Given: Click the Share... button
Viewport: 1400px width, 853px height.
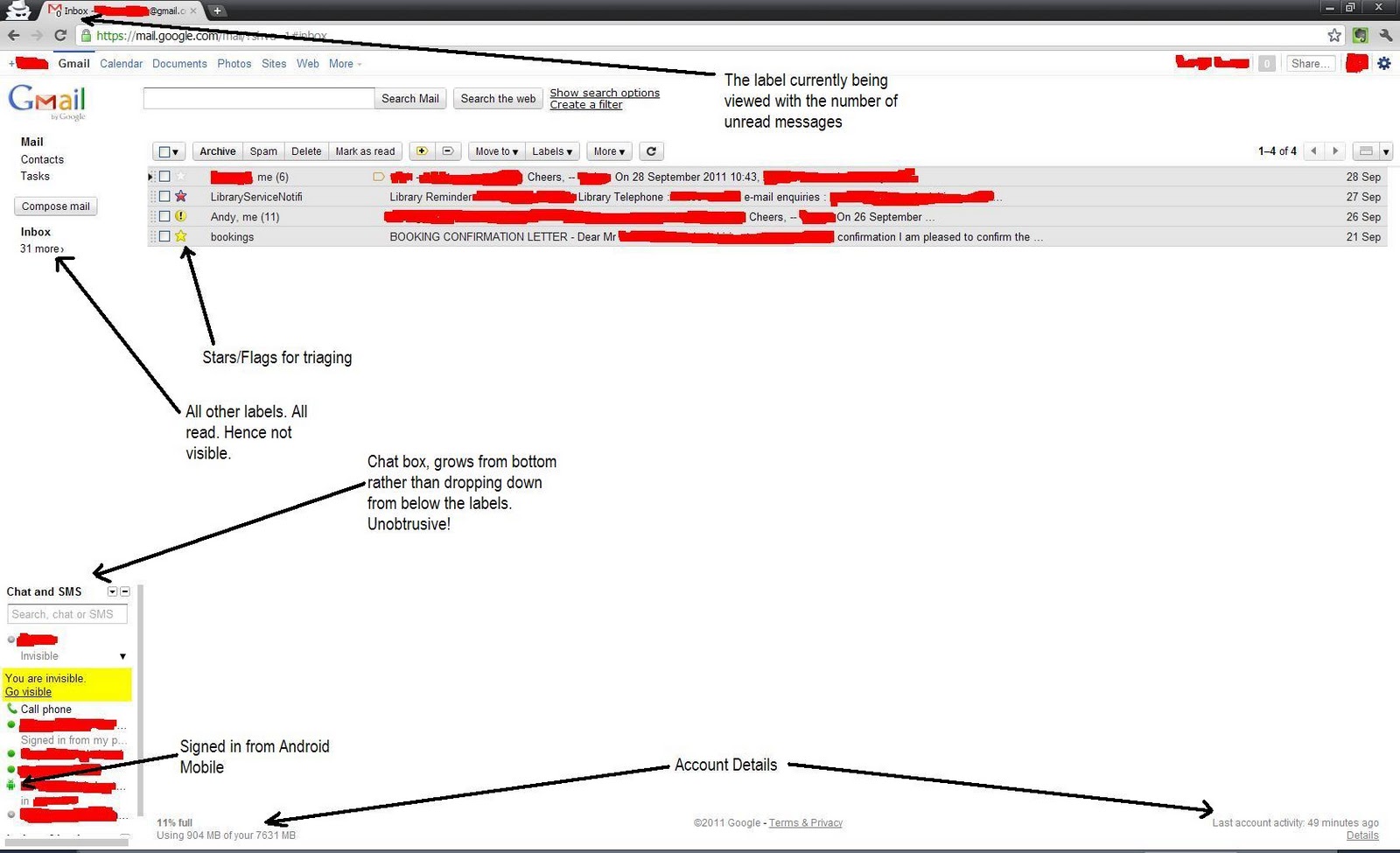Looking at the screenshot, I should point(1311,63).
